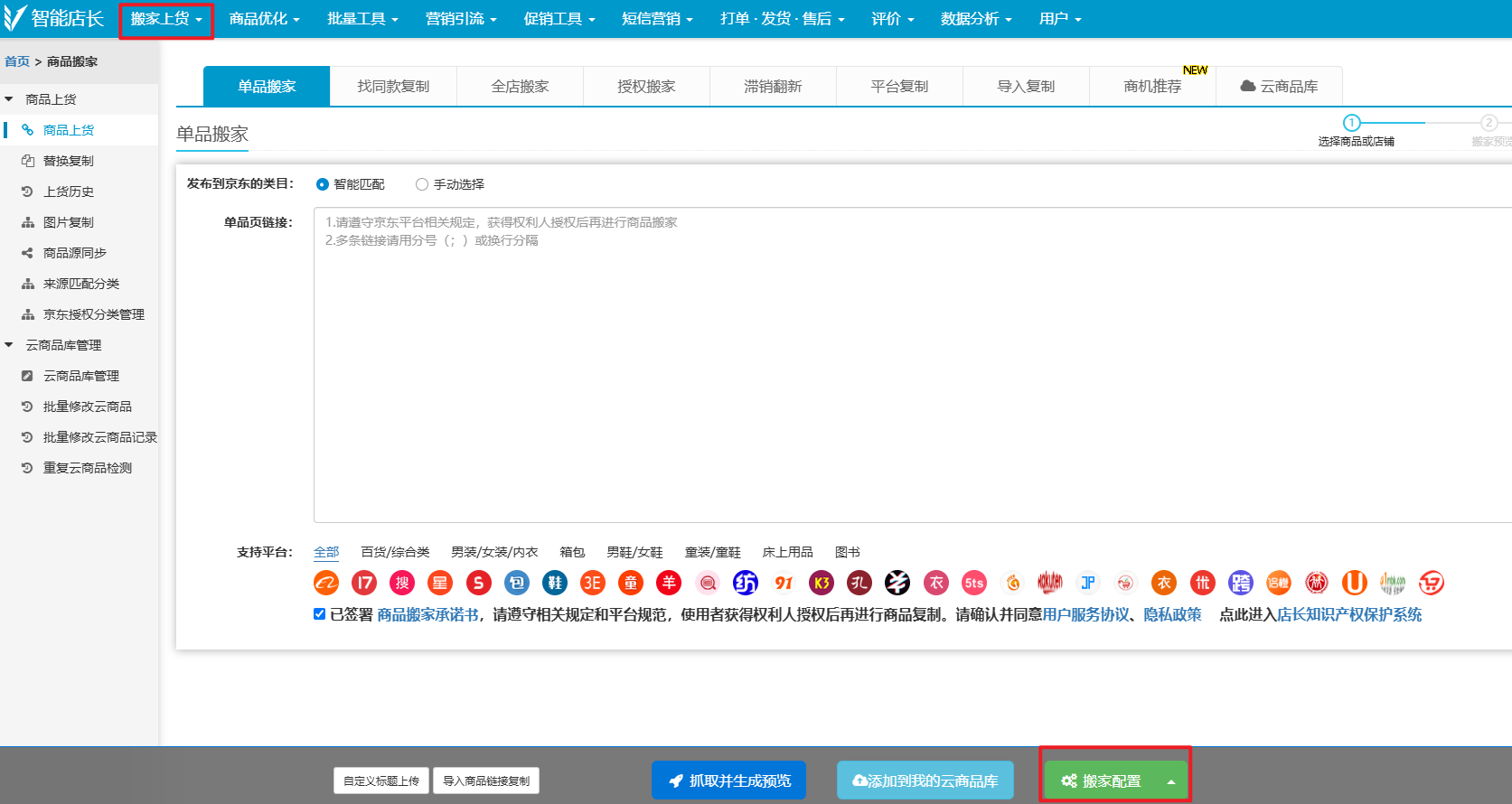Open the 商品优化 dropdown menu
The height and width of the screenshot is (804, 1512).
(264, 19)
